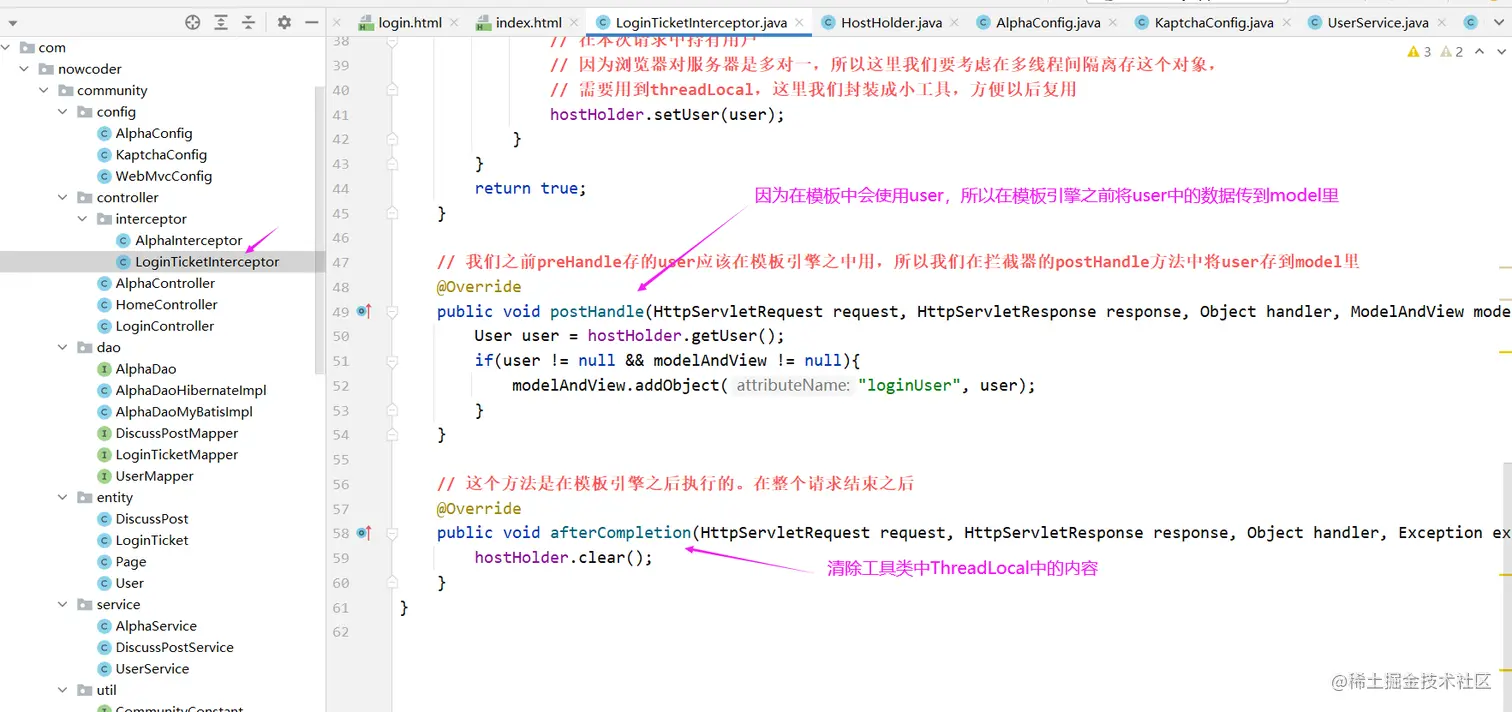Switch to the UserService.java tab
This screenshot has height=712, width=1512.
[x=1378, y=22]
